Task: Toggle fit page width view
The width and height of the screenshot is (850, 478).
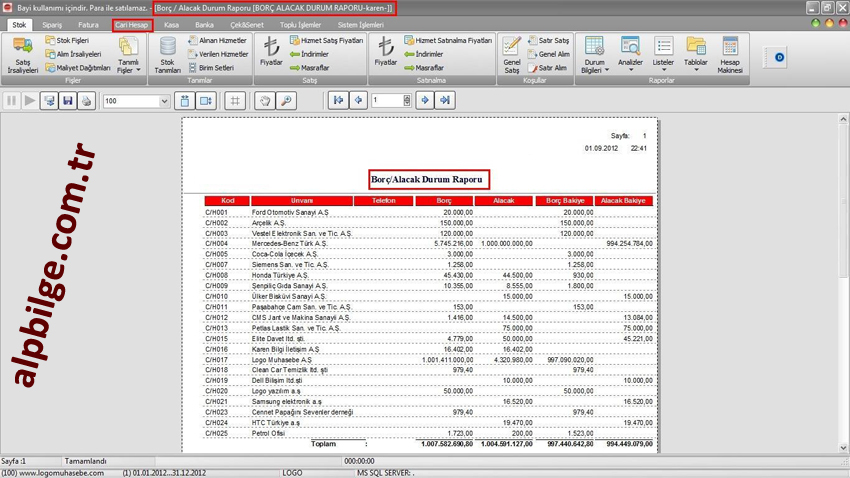Action: click(206, 101)
